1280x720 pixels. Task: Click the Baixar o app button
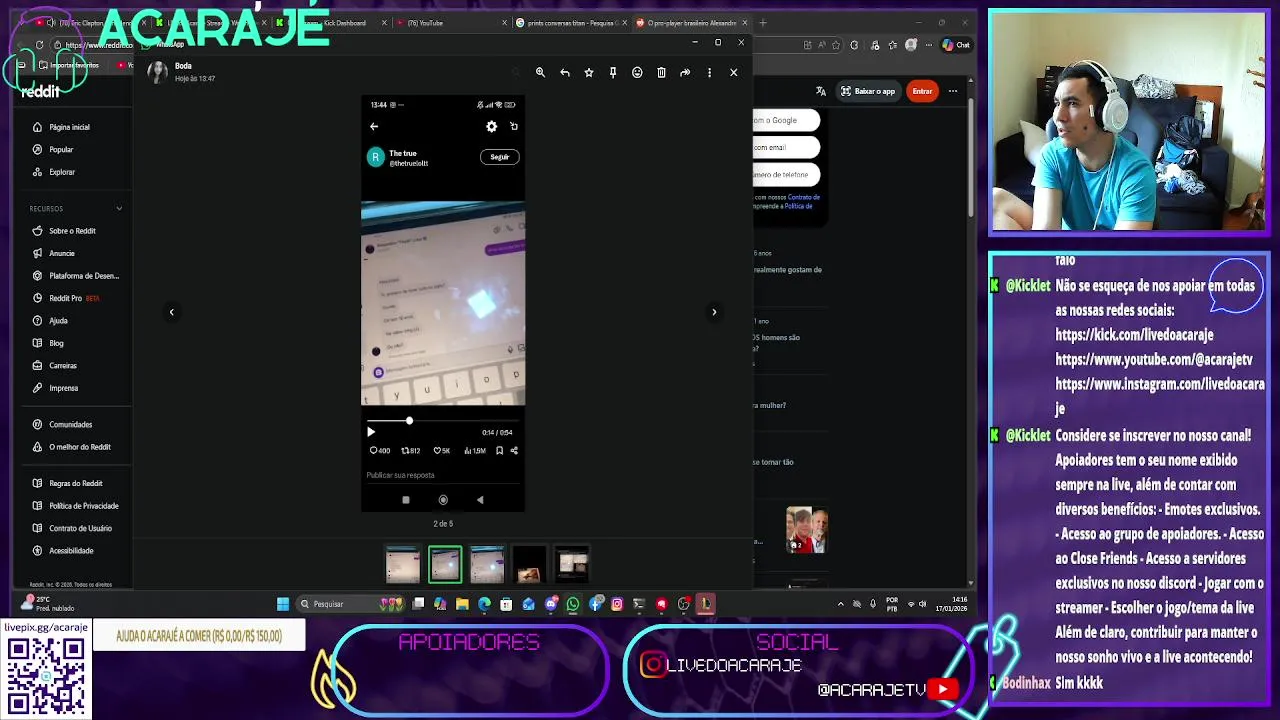click(x=867, y=91)
